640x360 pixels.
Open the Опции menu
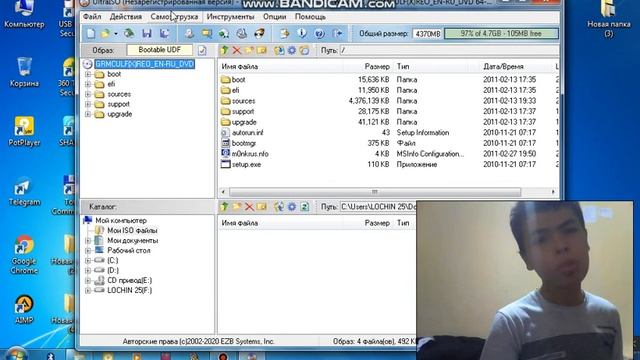click(275, 17)
